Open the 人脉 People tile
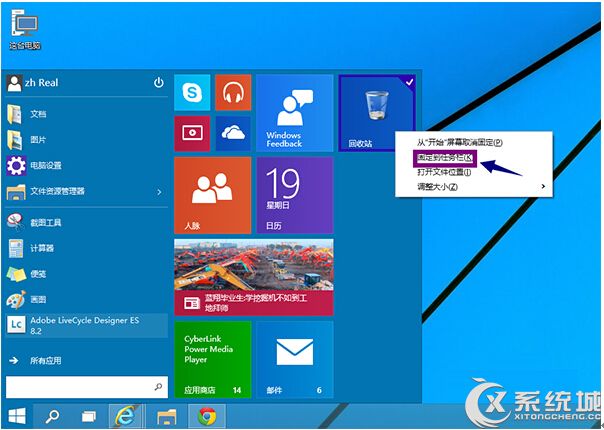The width and height of the screenshot is (604, 430). coord(212,195)
